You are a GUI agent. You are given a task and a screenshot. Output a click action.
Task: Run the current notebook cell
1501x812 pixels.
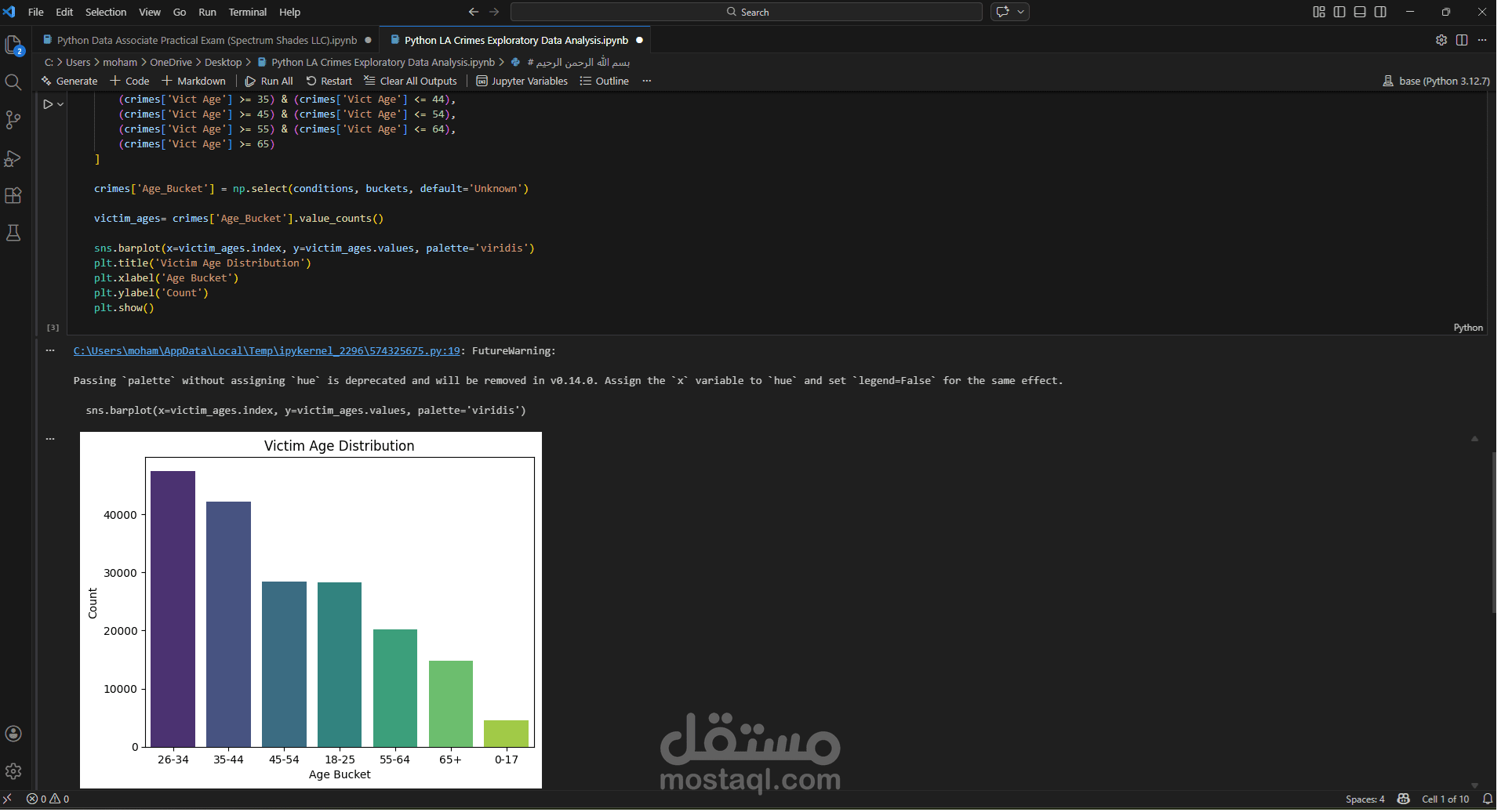48,103
